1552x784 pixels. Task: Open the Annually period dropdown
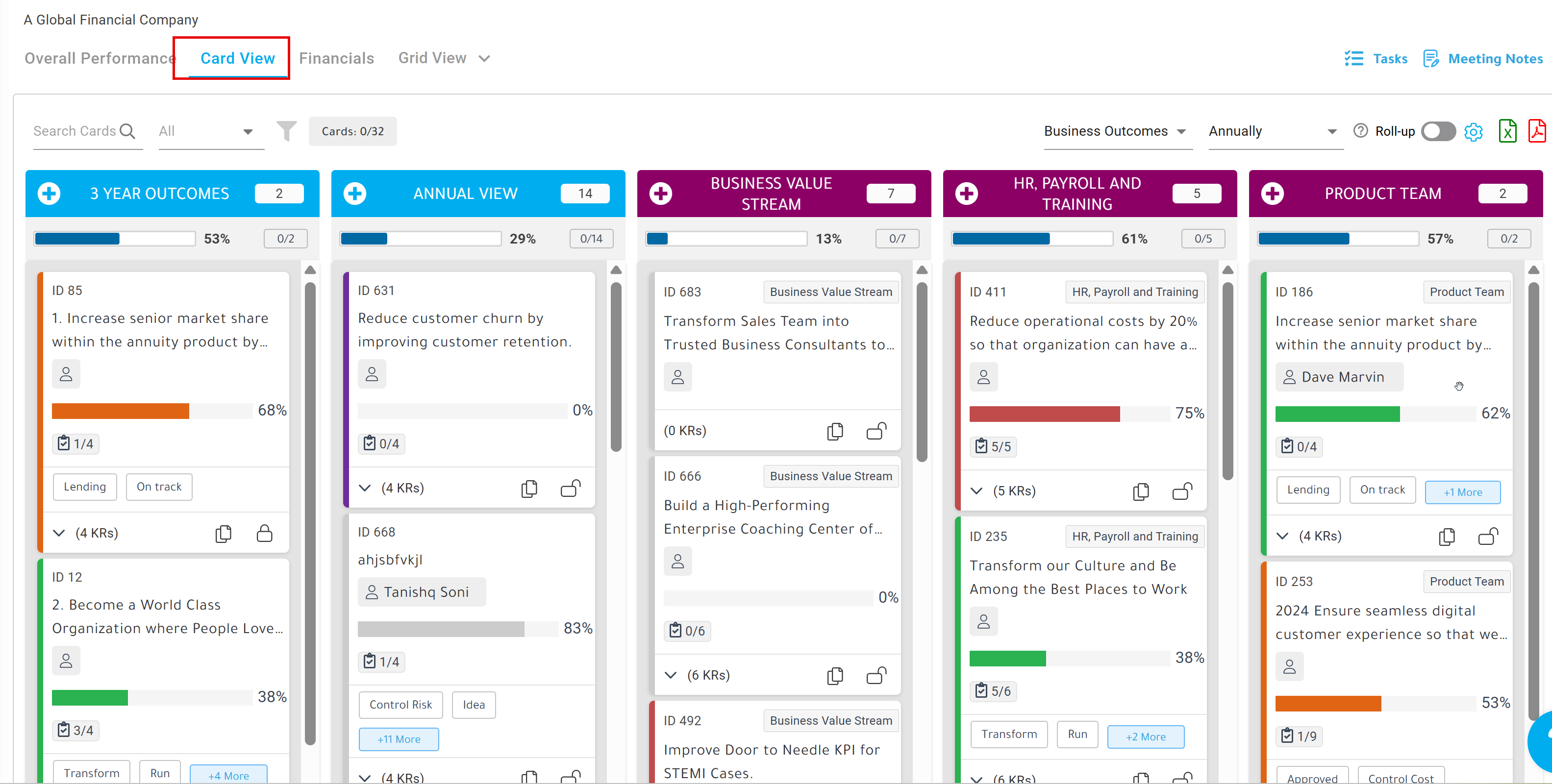point(1274,131)
